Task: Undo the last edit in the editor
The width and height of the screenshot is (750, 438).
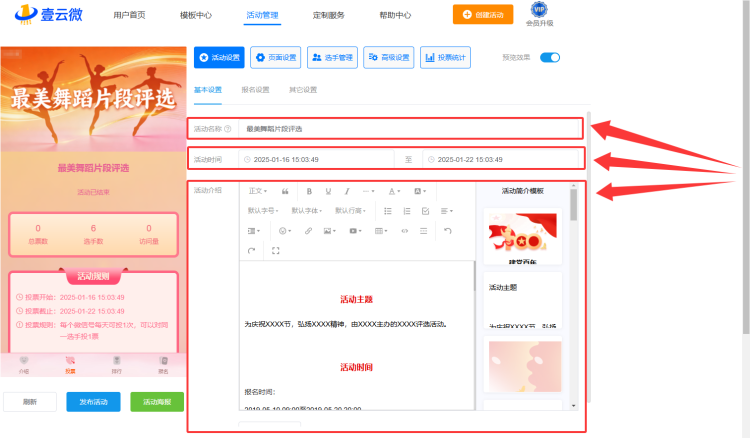Action: coord(447,231)
